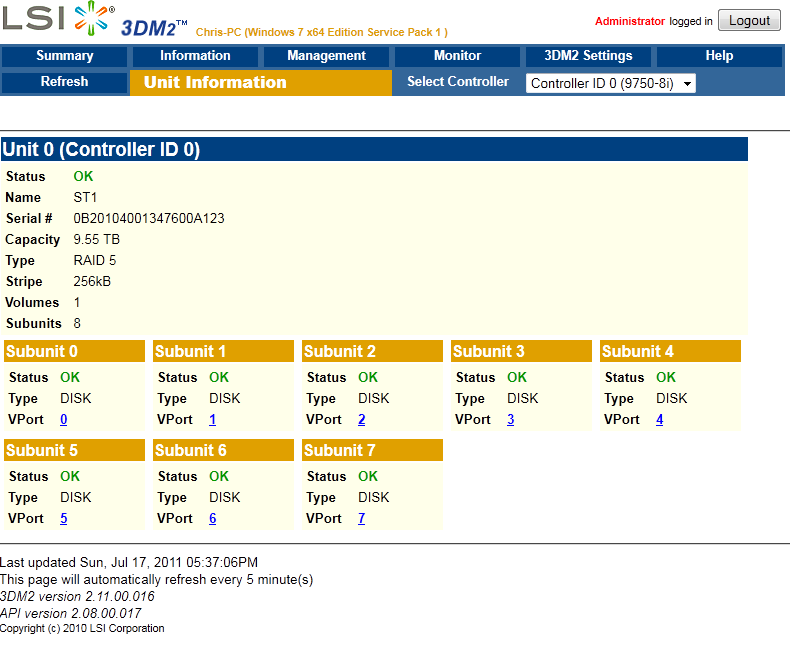This screenshot has height=646, width=790.
Task: Click the unit name ST1
Action: pyautogui.click(x=85, y=197)
